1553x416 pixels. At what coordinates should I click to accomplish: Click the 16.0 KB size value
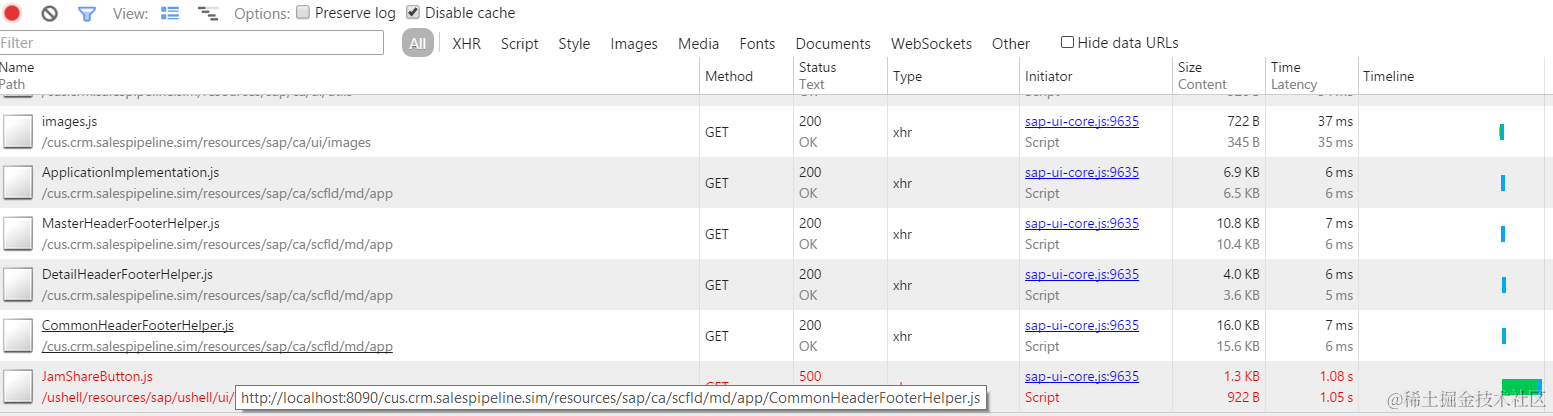pyautogui.click(x=1238, y=325)
